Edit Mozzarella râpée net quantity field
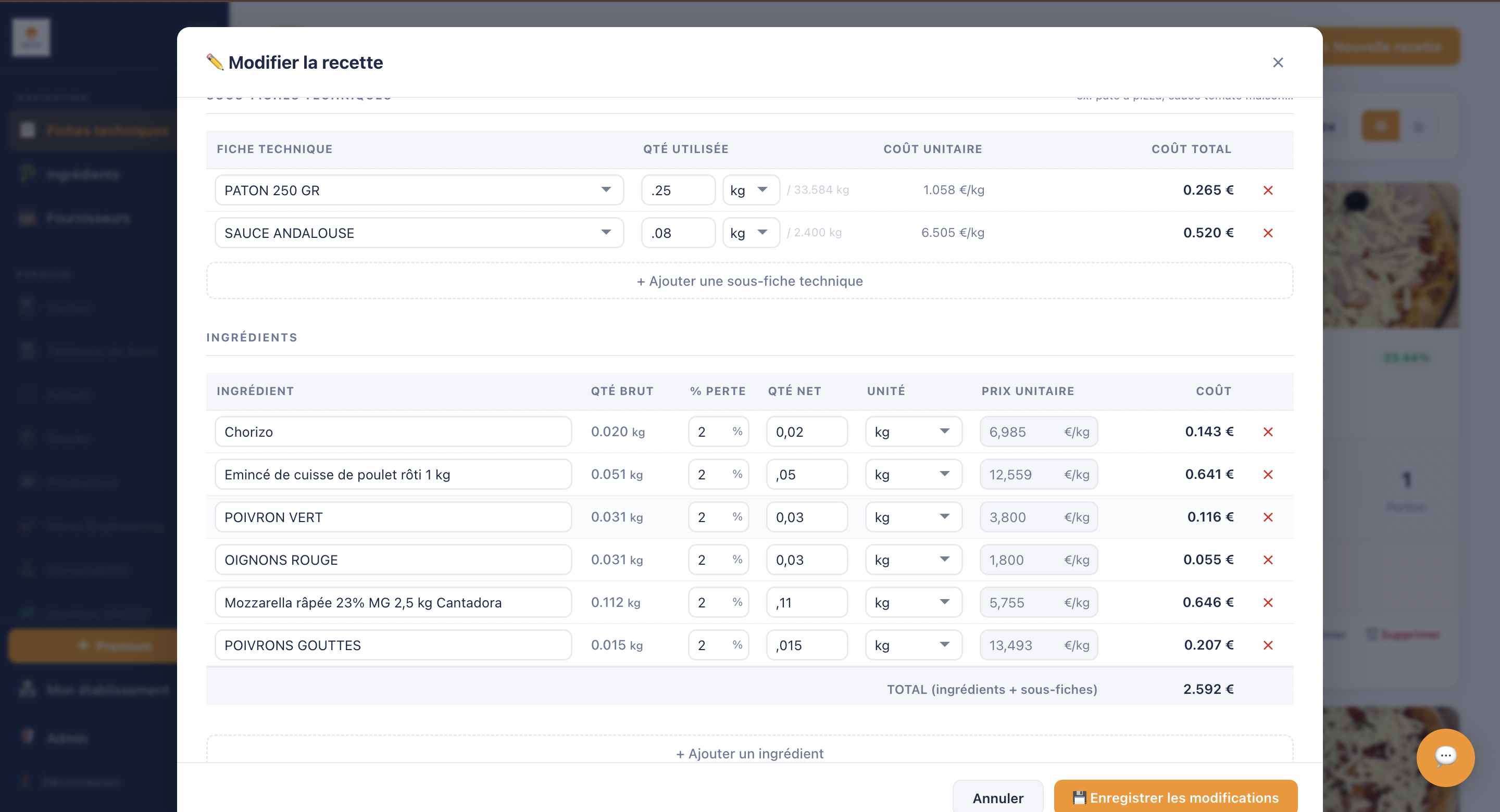This screenshot has width=1500, height=812. click(x=806, y=602)
